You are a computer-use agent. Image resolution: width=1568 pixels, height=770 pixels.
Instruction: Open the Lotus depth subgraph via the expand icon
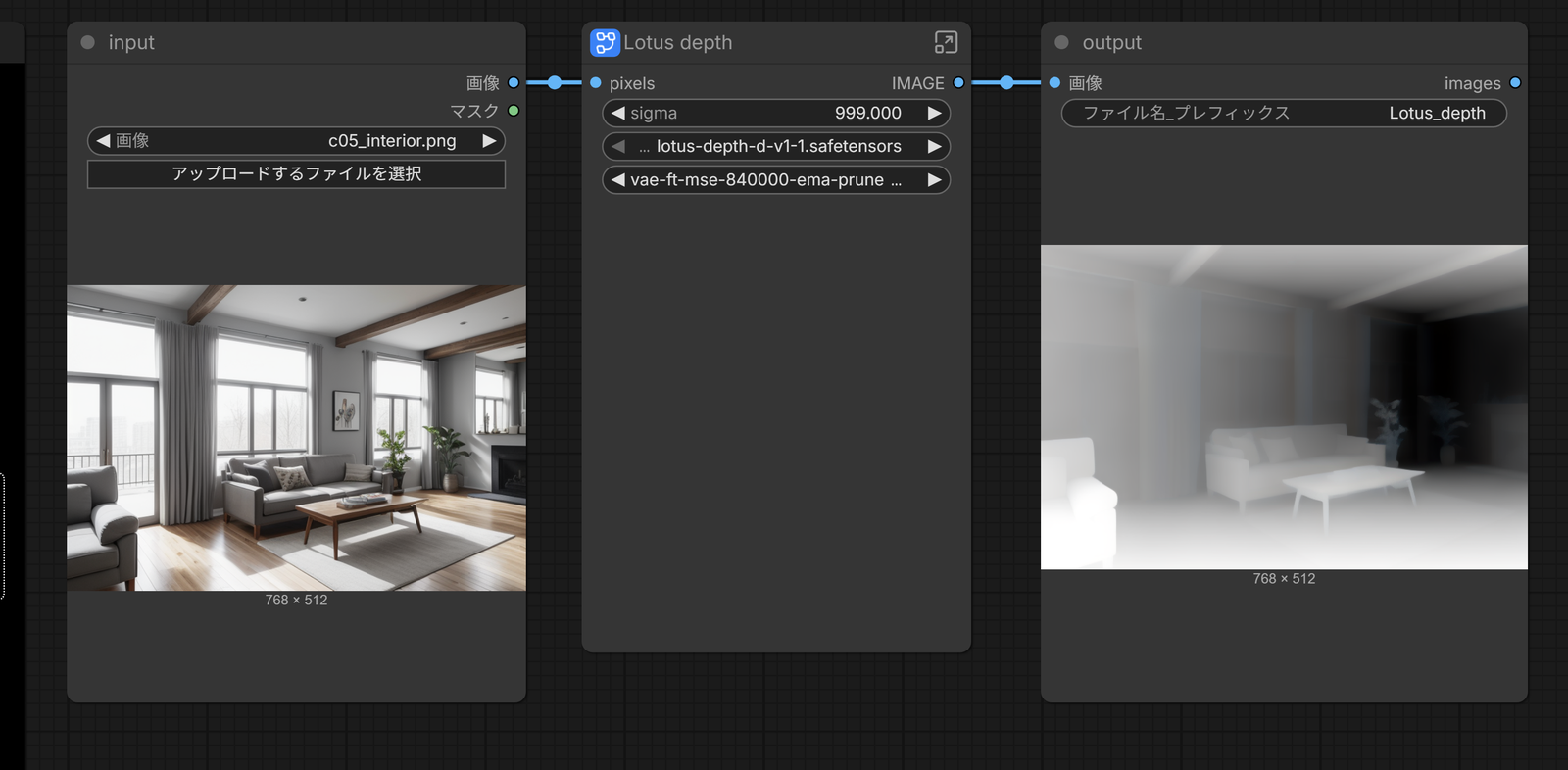click(946, 42)
